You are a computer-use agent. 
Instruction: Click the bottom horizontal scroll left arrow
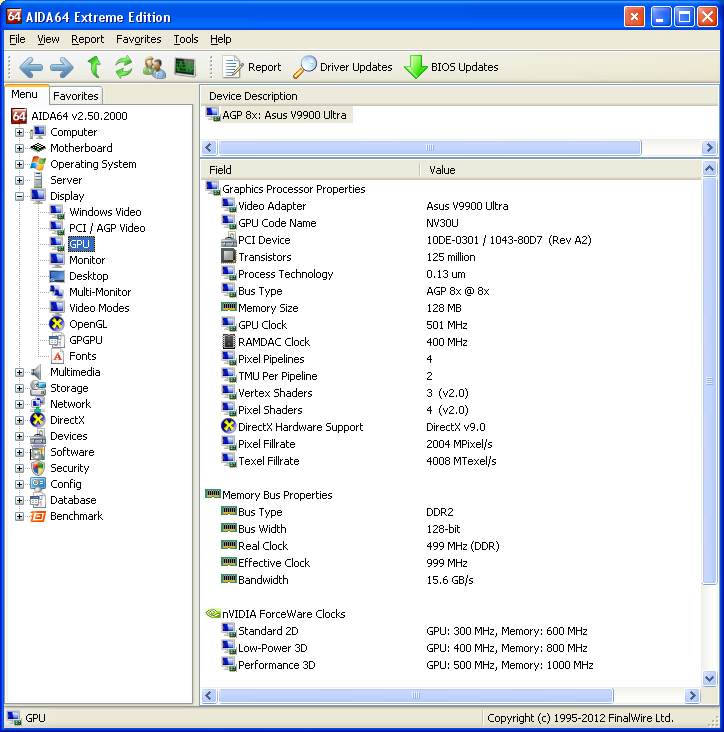coord(209,696)
